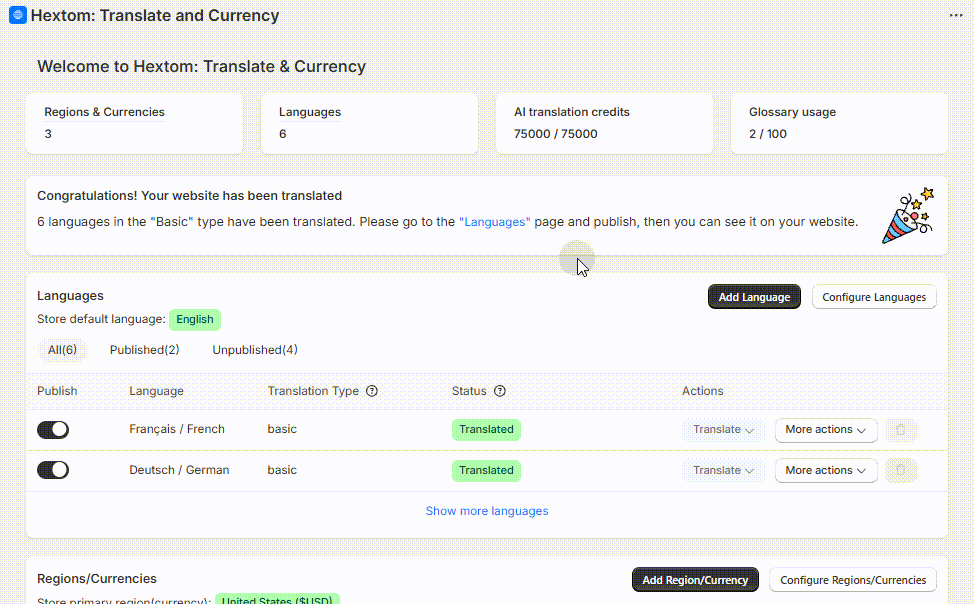This screenshot has height=604, width=974.
Task: Click the Translation Type column header
Action: pyautogui.click(x=313, y=391)
